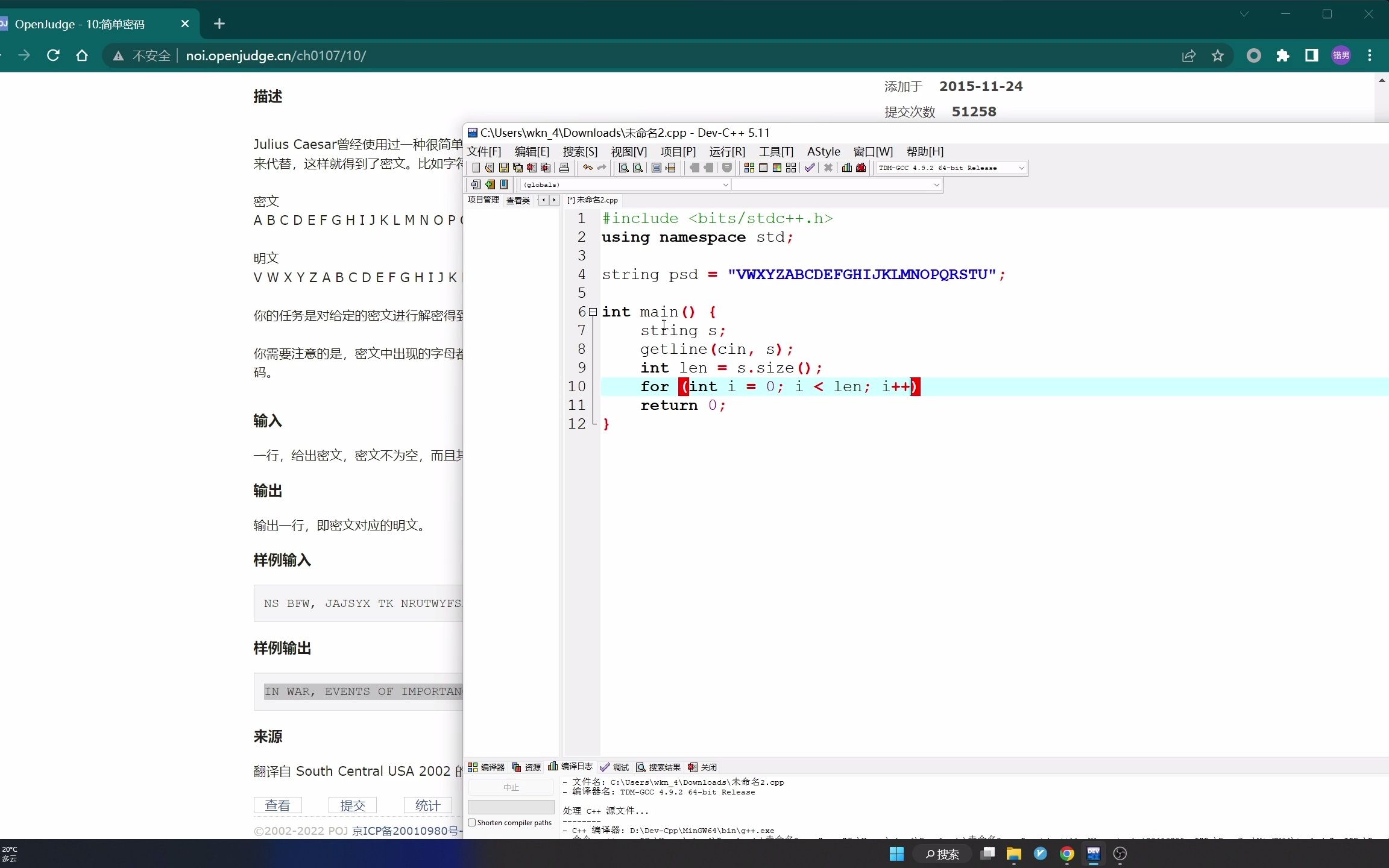This screenshot has width=1389, height=868.
Task: Open the (globals) class dropdown
Action: (x=725, y=184)
